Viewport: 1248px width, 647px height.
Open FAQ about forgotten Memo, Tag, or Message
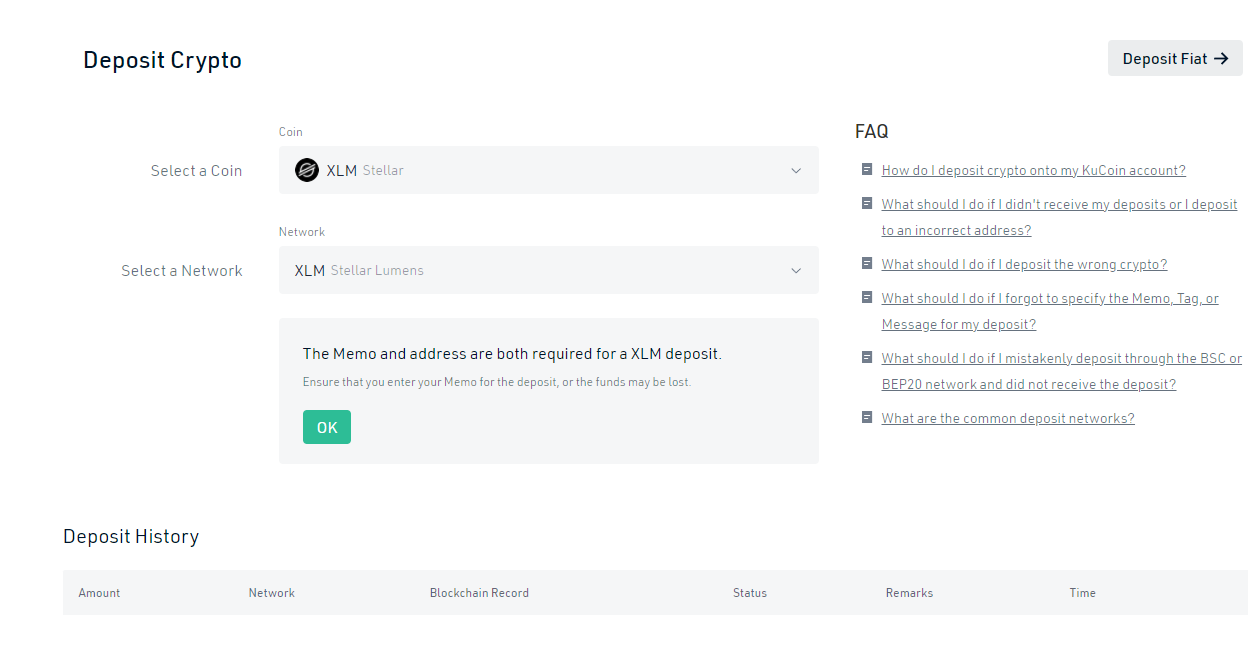click(1050, 311)
